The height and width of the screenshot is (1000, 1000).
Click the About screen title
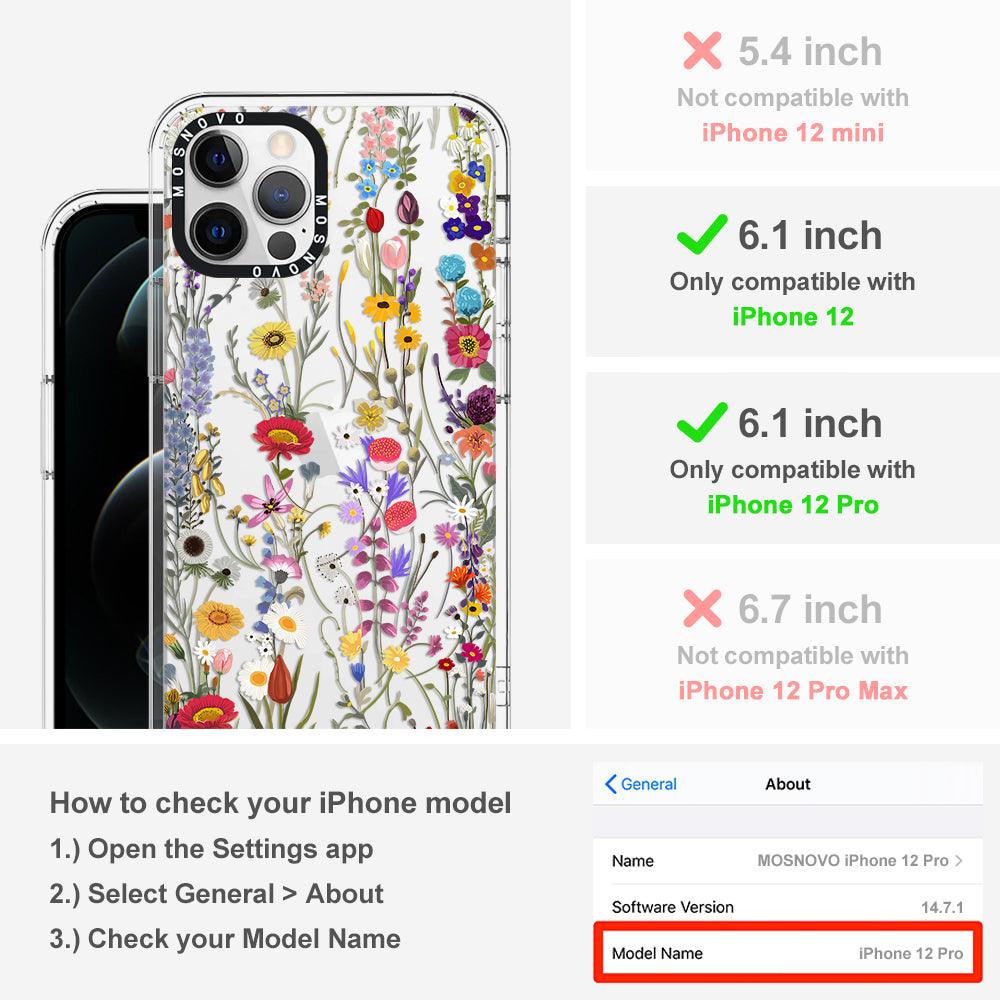[788, 784]
